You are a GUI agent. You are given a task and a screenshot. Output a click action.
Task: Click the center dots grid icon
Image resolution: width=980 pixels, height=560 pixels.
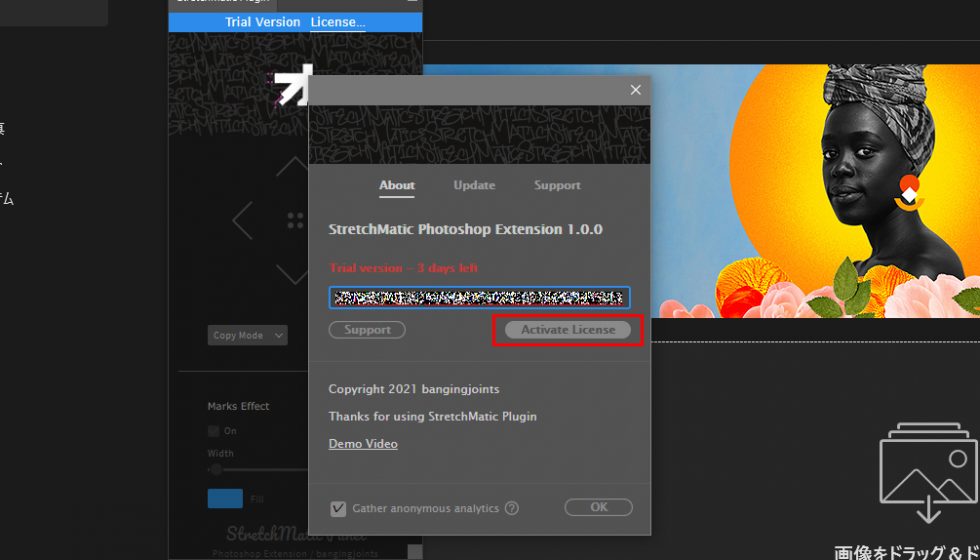click(x=295, y=221)
